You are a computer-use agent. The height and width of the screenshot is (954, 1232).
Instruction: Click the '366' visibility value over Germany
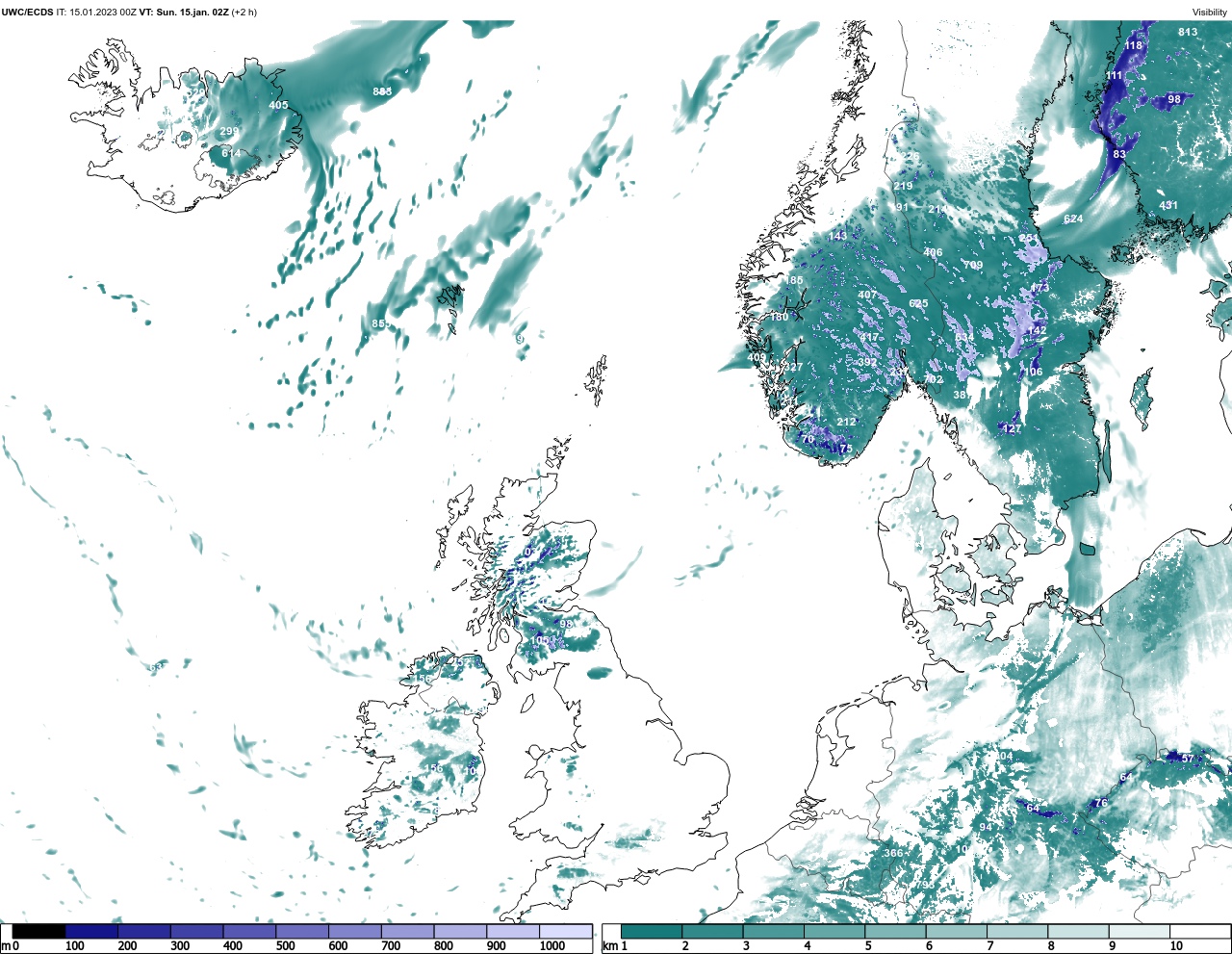click(x=894, y=854)
